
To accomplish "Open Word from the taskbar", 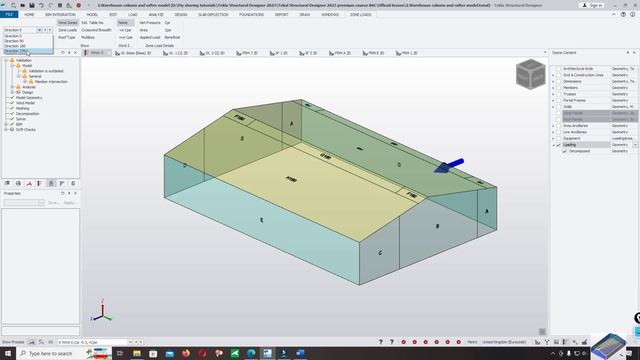I will pos(300,353).
